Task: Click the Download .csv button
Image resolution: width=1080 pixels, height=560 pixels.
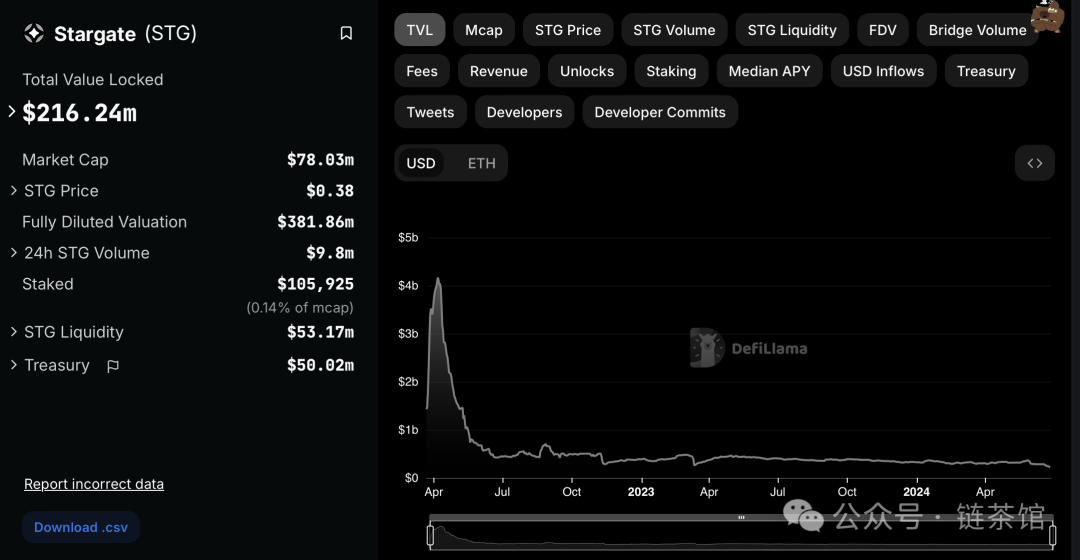Action: click(x=81, y=528)
